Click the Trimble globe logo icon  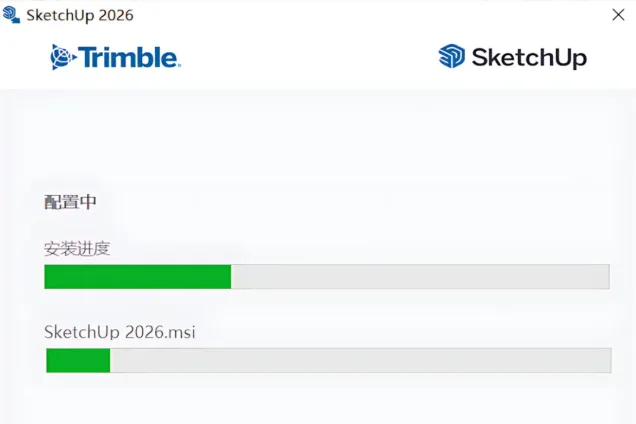tap(62, 57)
